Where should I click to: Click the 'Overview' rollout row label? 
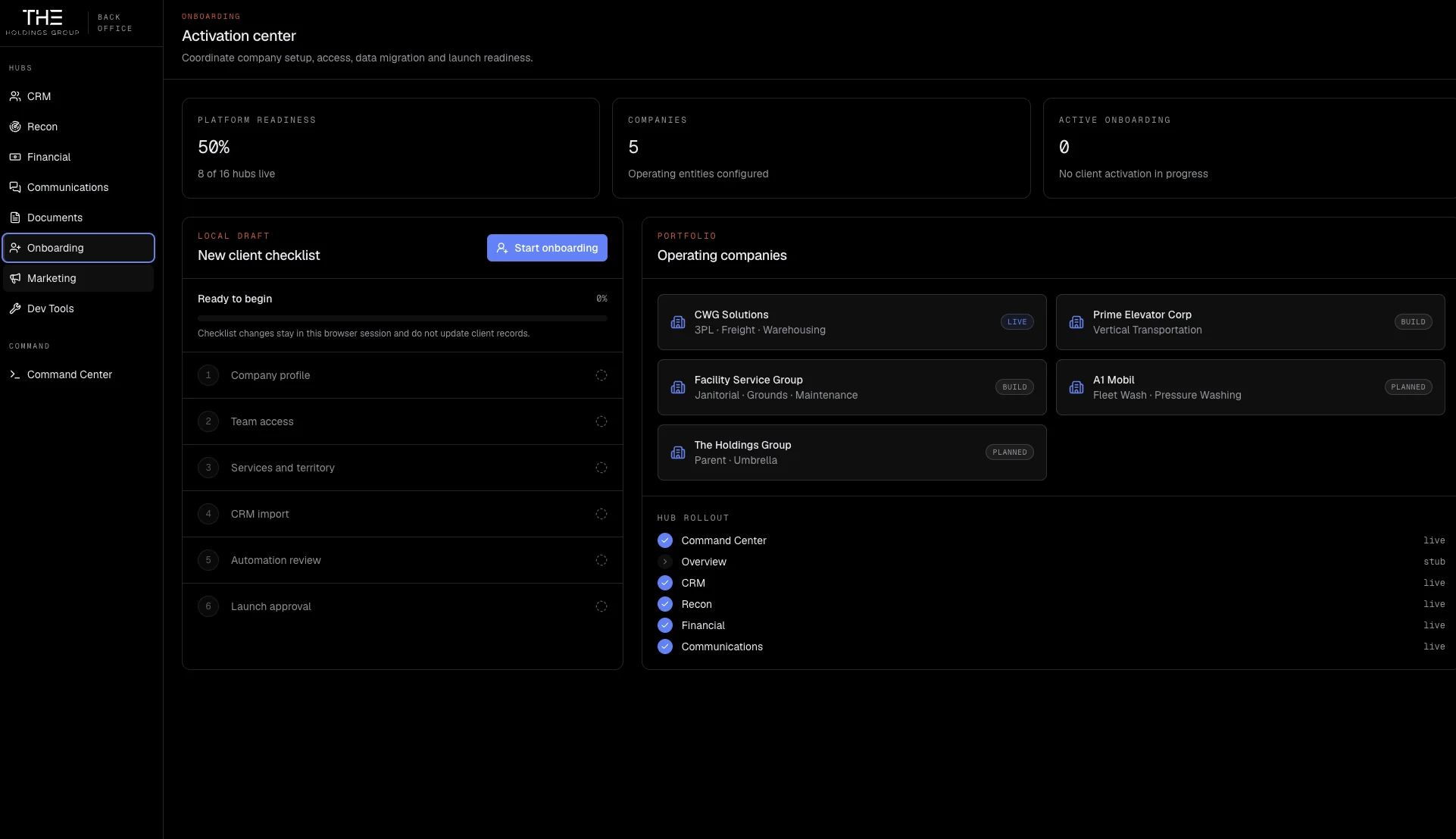(704, 562)
